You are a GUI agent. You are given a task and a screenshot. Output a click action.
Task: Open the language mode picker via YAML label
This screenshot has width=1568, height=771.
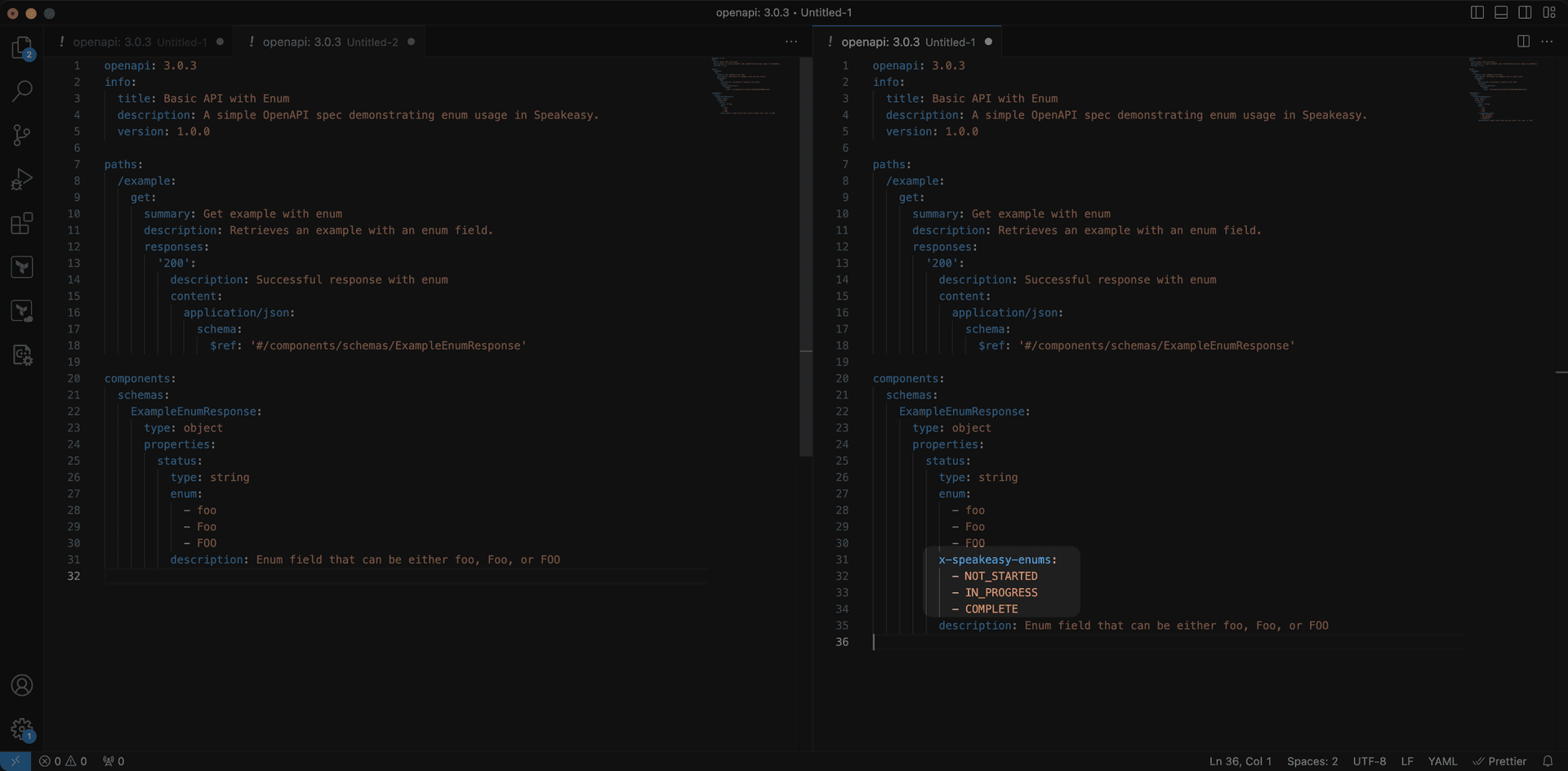[1443, 760]
